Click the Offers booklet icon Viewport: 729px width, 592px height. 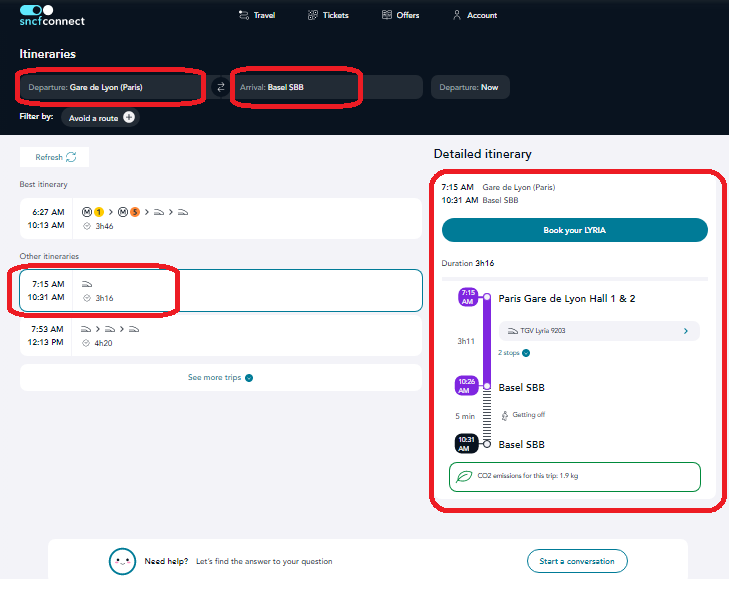click(x=387, y=15)
